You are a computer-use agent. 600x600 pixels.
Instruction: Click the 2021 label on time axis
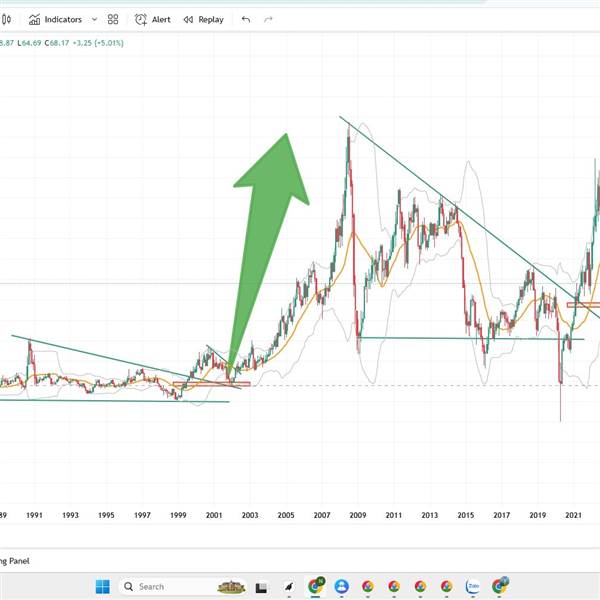coord(574,515)
